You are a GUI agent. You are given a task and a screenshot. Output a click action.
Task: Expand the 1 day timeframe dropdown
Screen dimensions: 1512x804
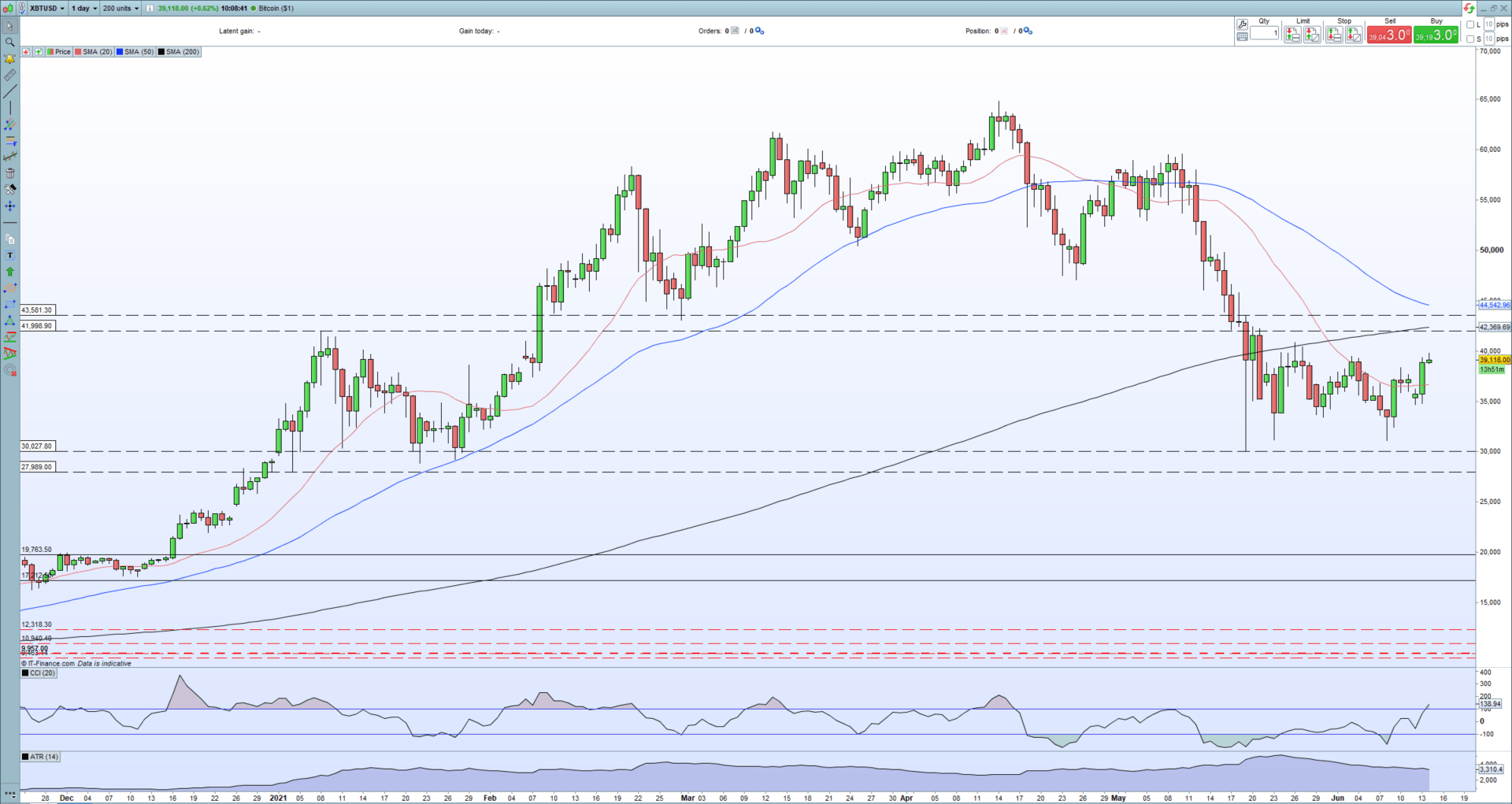click(x=84, y=9)
